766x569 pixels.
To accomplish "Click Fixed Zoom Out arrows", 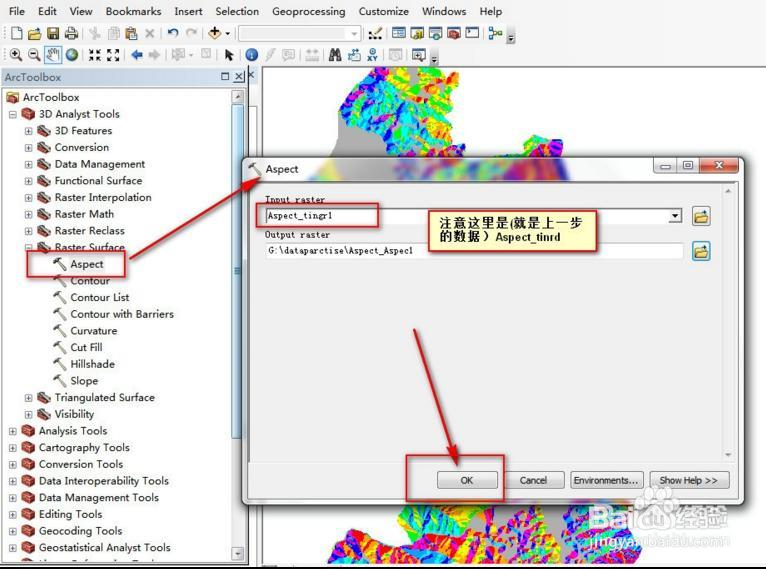I will tap(113, 55).
